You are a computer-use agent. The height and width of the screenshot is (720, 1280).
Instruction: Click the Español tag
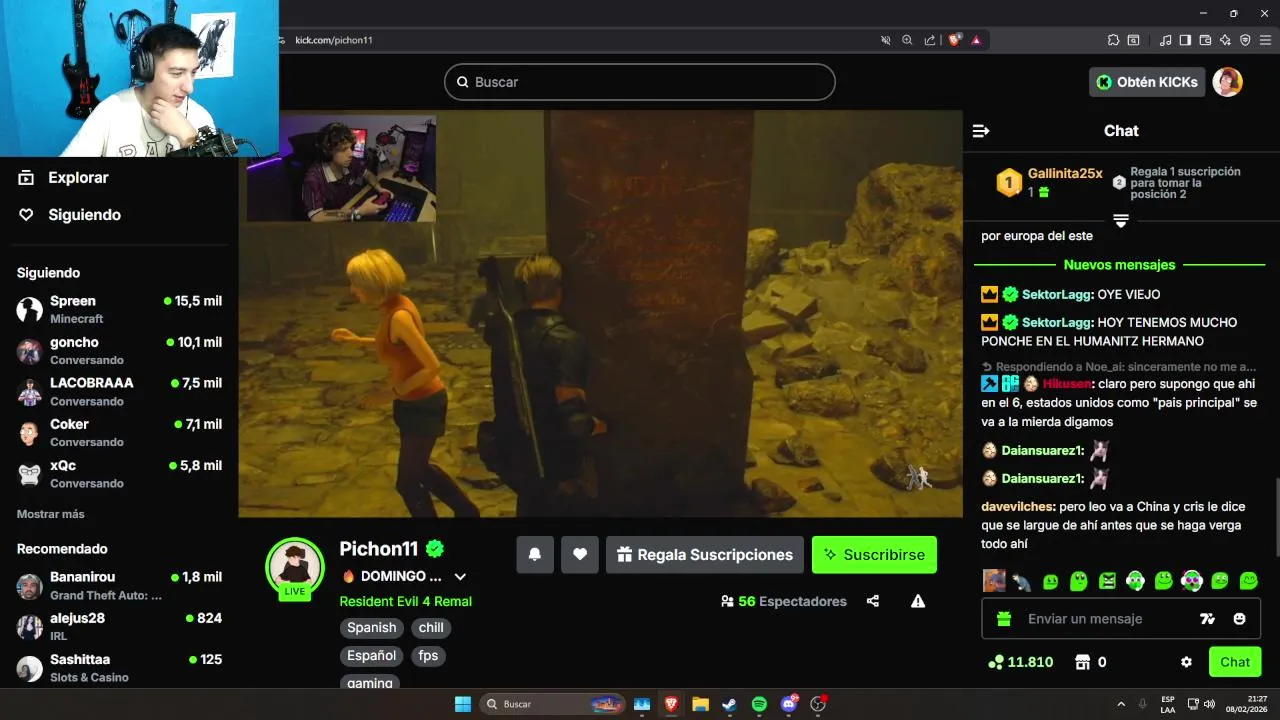pyautogui.click(x=372, y=656)
